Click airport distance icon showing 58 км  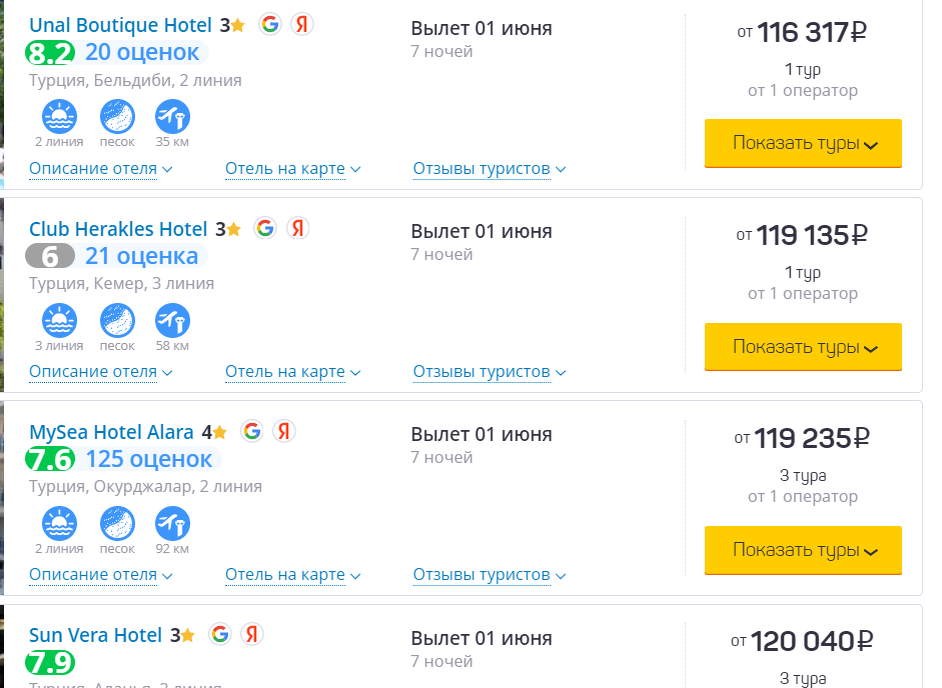click(172, 321)
